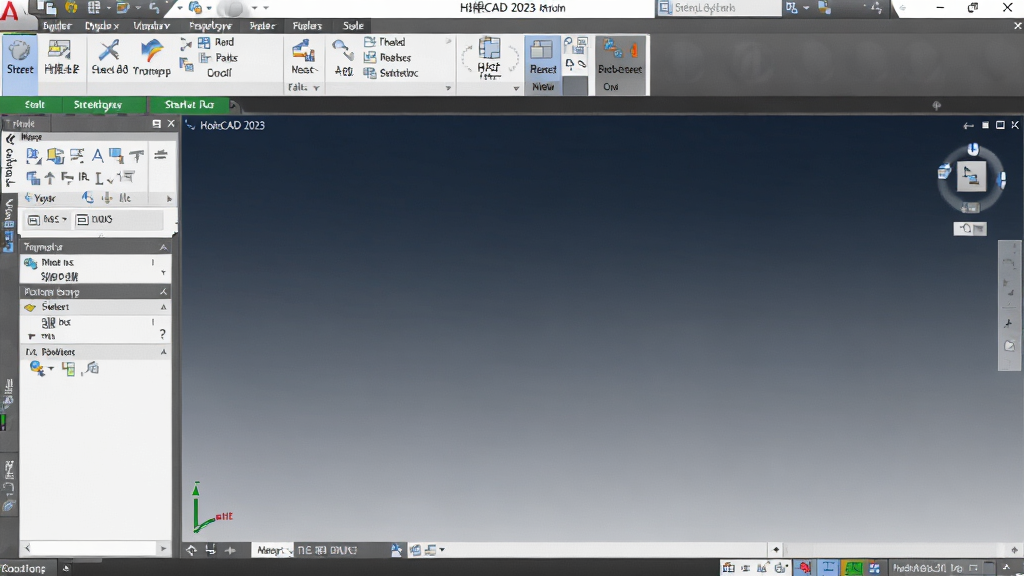This screenshot has height=576, width=1024.
Task: Toggle the blue I-beam status bar button
Action: coord(828,568)
